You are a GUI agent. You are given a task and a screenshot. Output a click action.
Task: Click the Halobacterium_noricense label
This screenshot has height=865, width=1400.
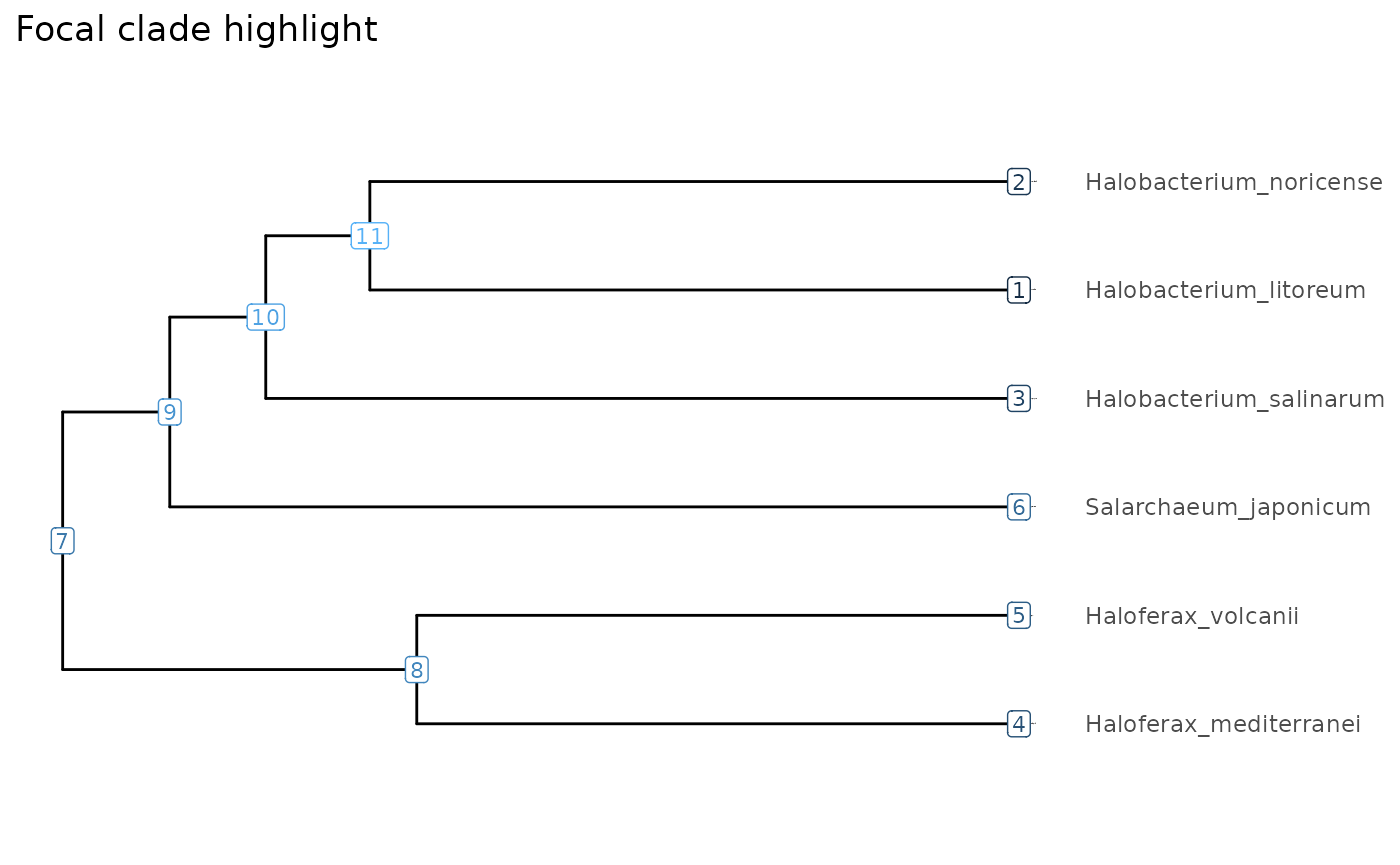1234,182
